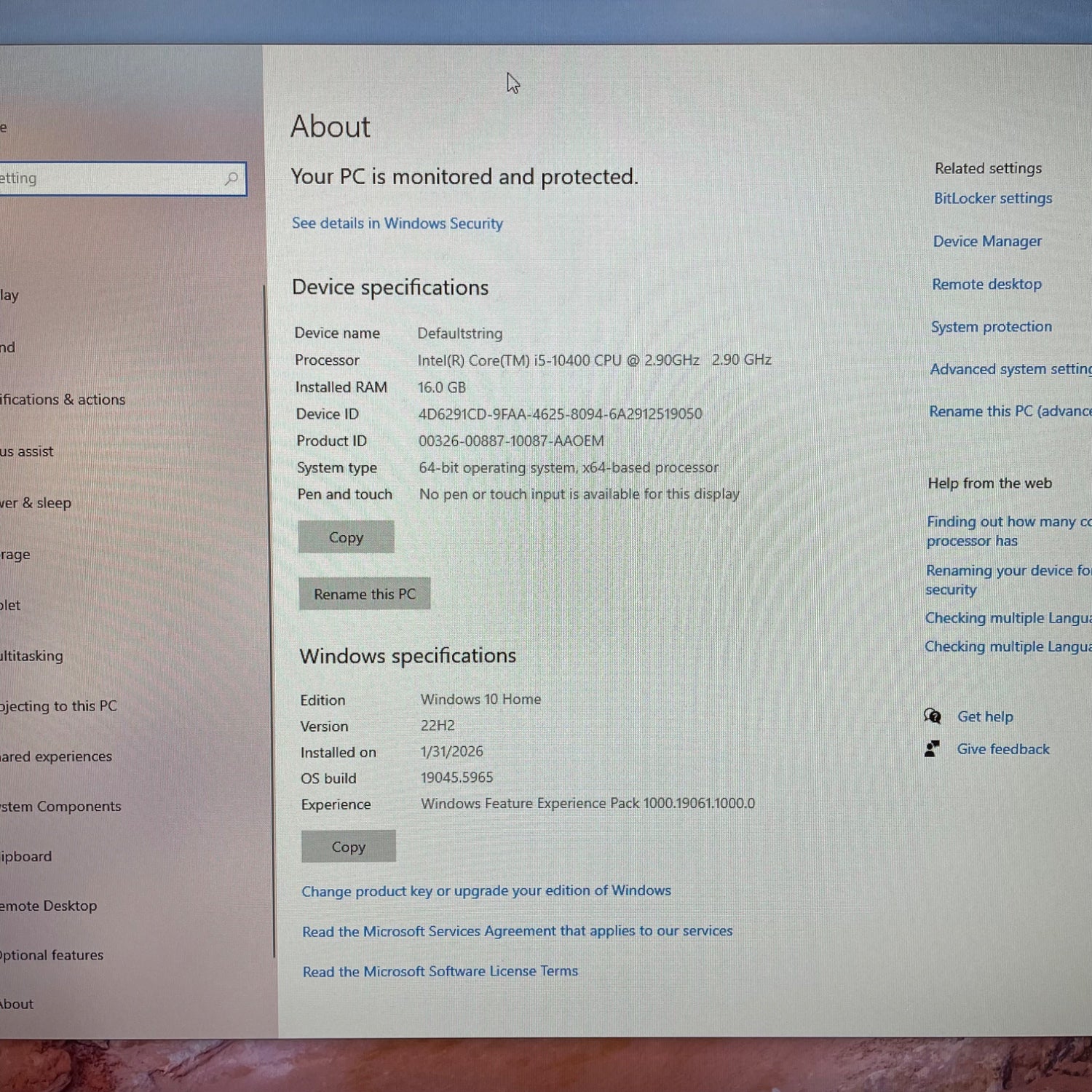Click the version value 22H2
Screen dimensions: 1092x1092
tap(438, 725)
